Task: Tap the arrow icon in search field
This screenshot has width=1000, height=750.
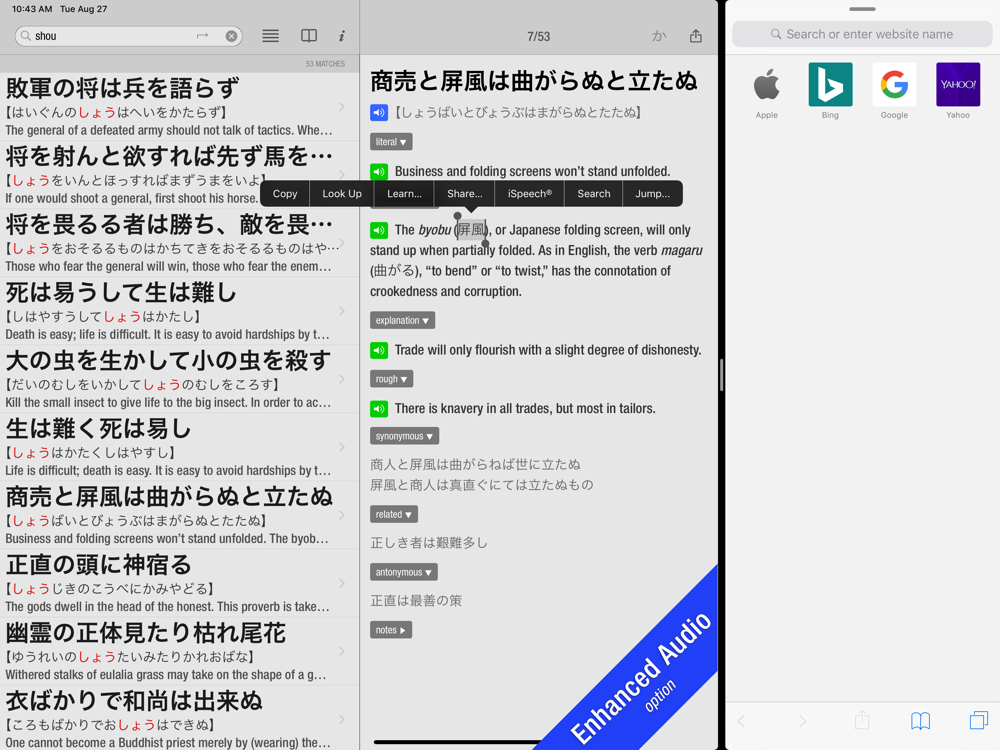Action: pyautogui.click(x=202, y=36)
